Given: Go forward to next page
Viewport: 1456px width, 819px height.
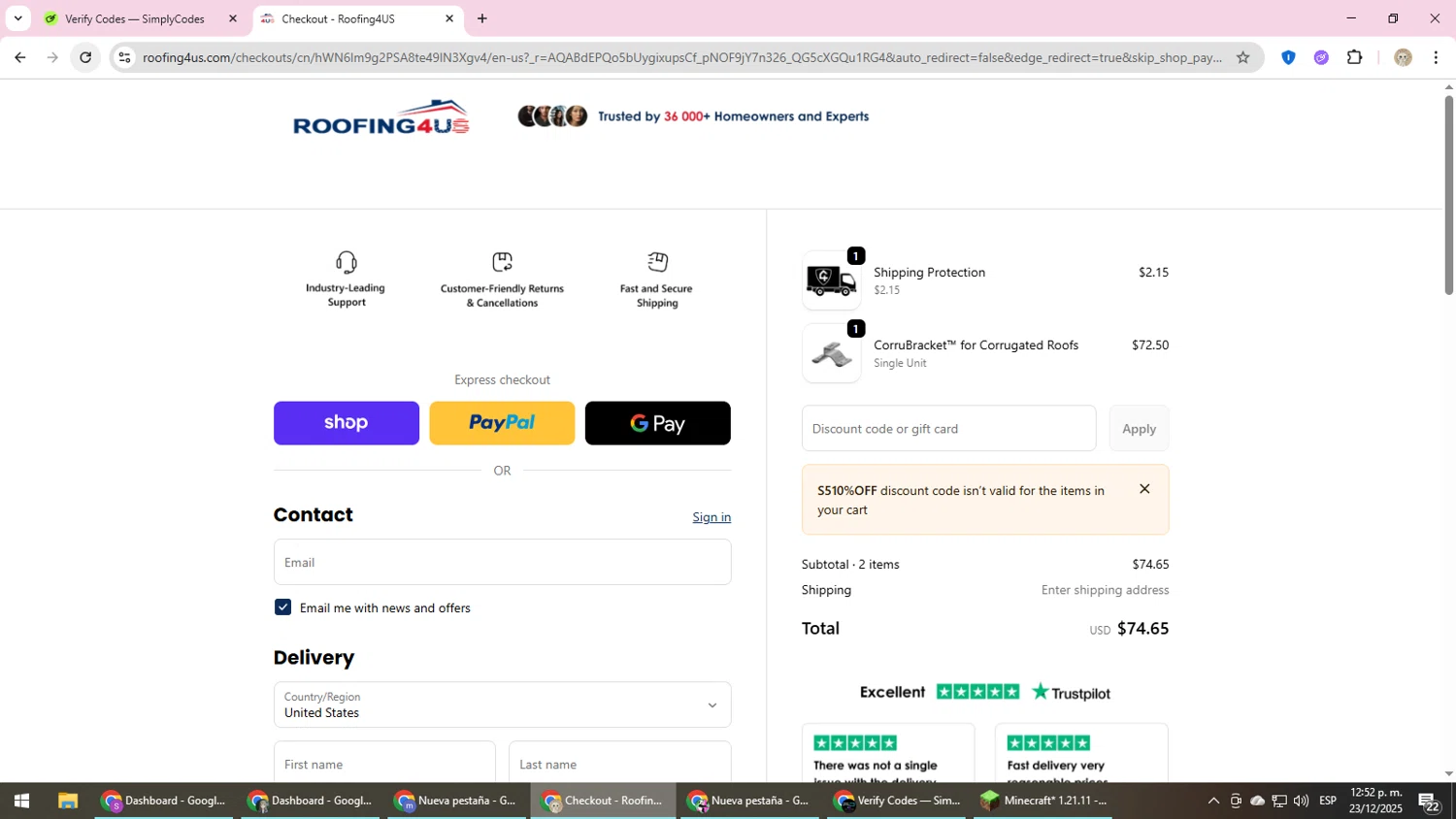Looking at the screenshot, I should tap(52, 57).
